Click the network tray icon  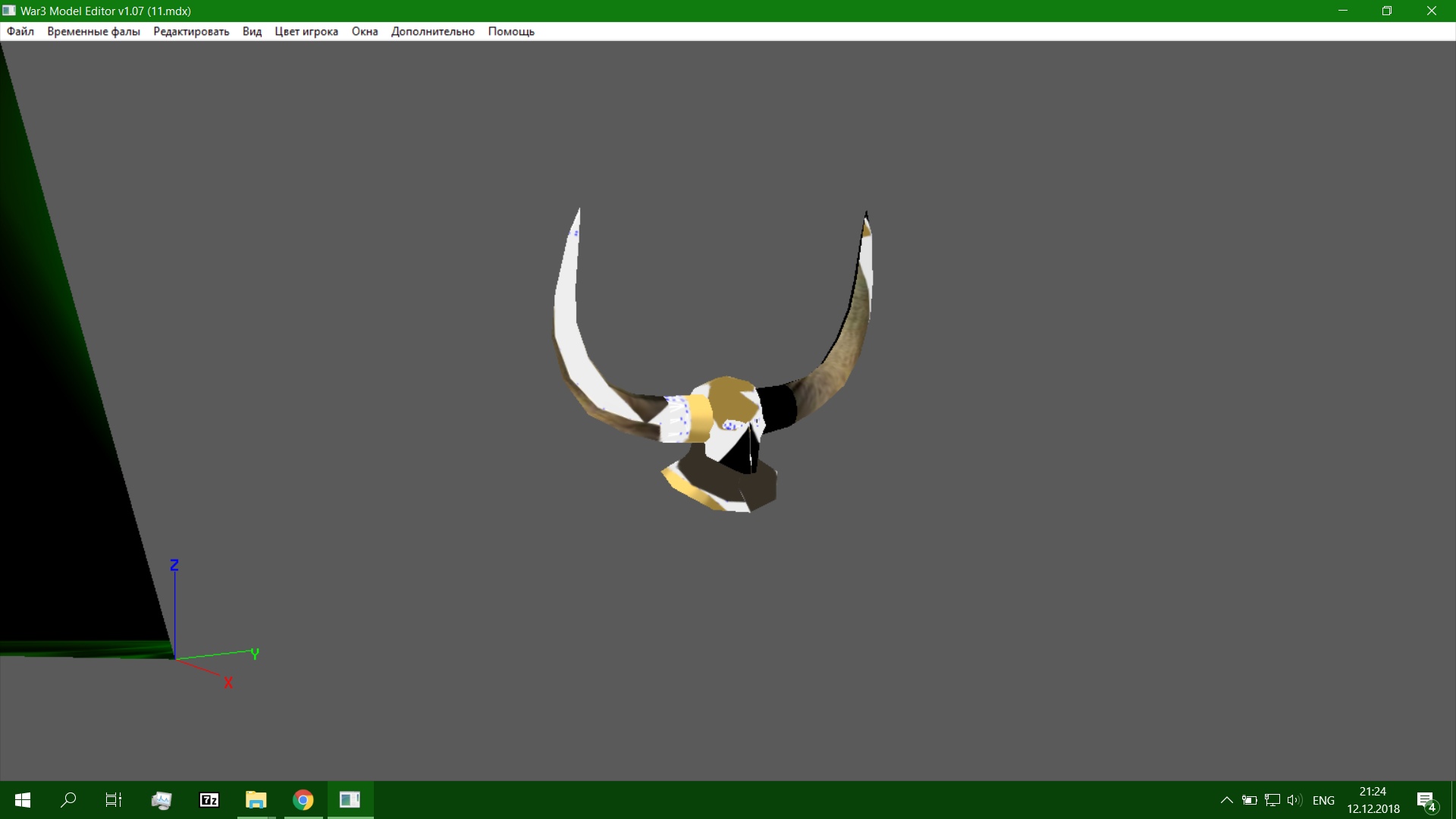pos(1272,800)
